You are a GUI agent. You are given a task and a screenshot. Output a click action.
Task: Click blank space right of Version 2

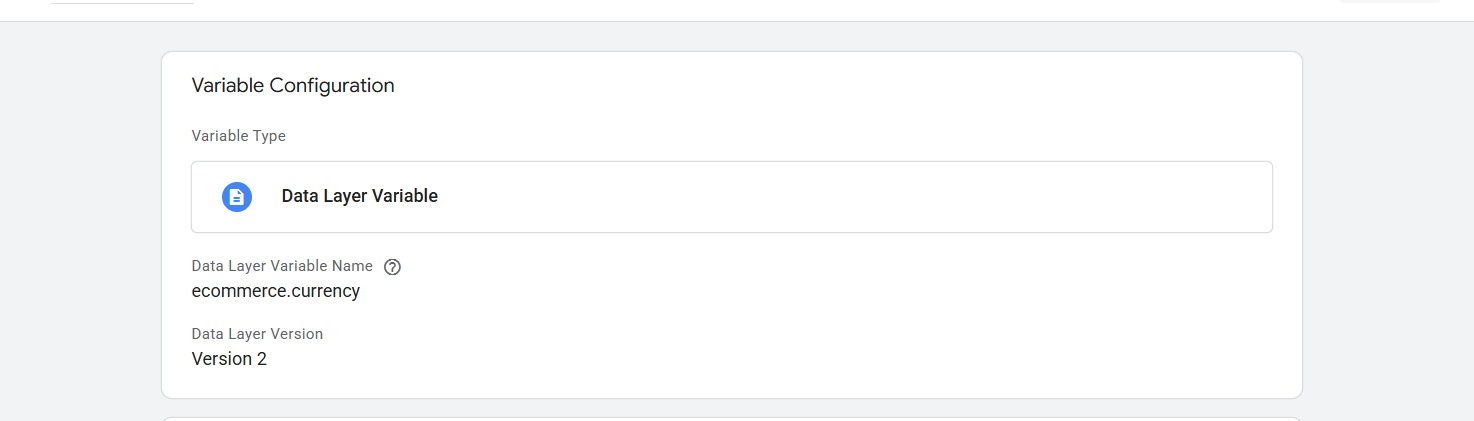point(700,359)
